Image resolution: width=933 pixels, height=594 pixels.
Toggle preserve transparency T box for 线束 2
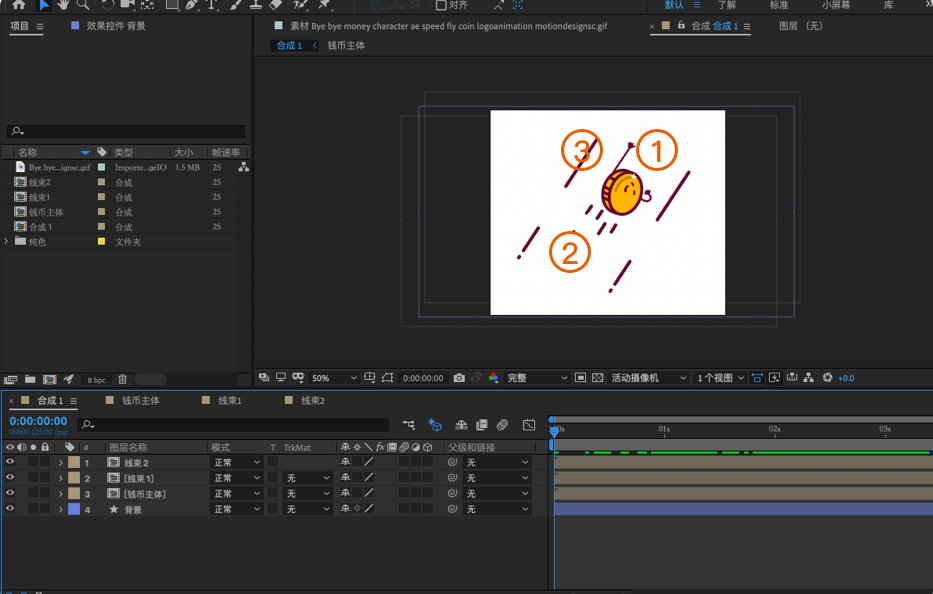tap(273, 462)
